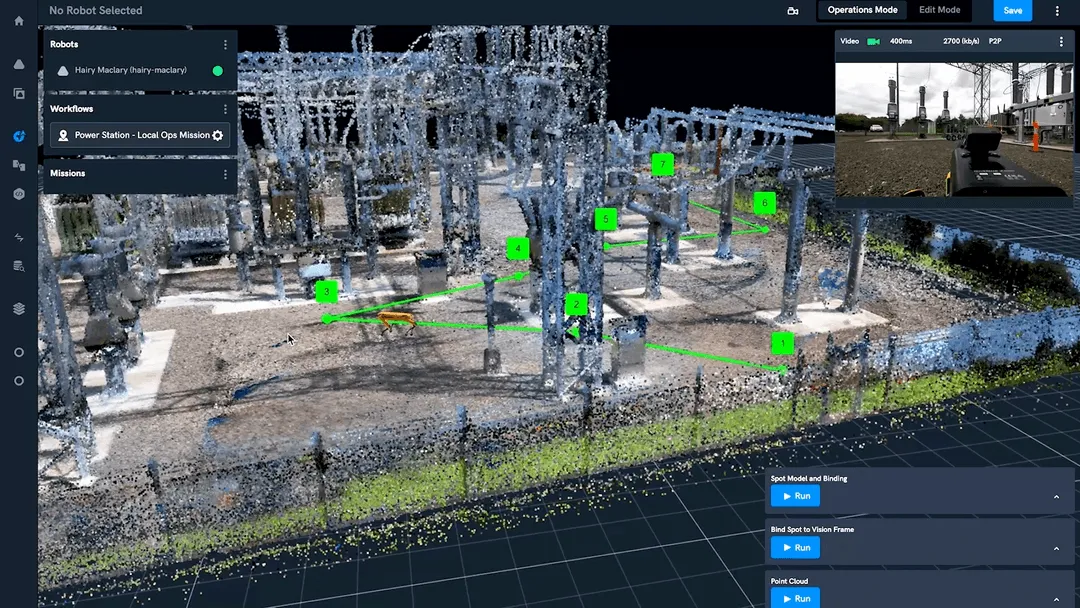Select the lightning actions icon in sidebar

(18, 237)
